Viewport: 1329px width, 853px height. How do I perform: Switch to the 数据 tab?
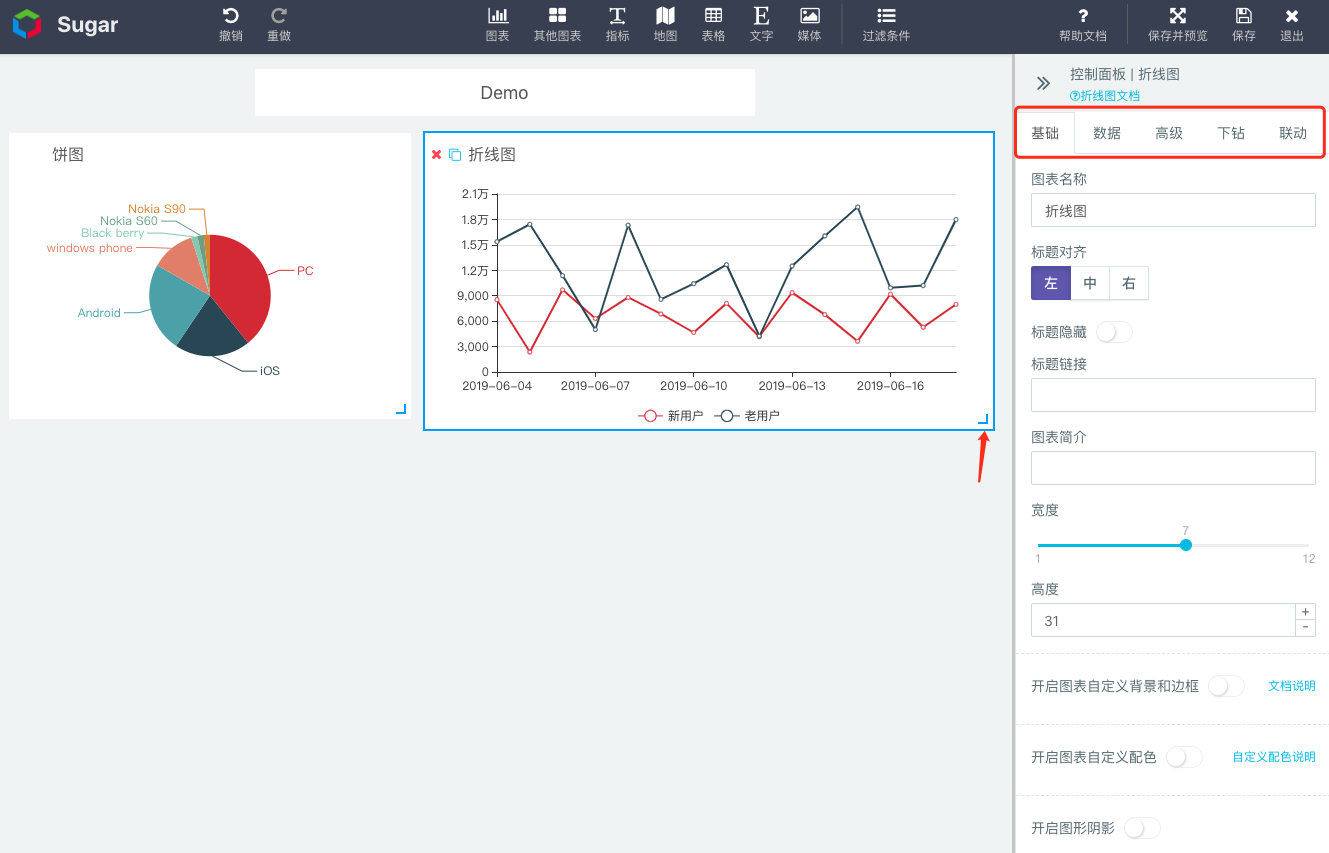[x=1107, y=133]
